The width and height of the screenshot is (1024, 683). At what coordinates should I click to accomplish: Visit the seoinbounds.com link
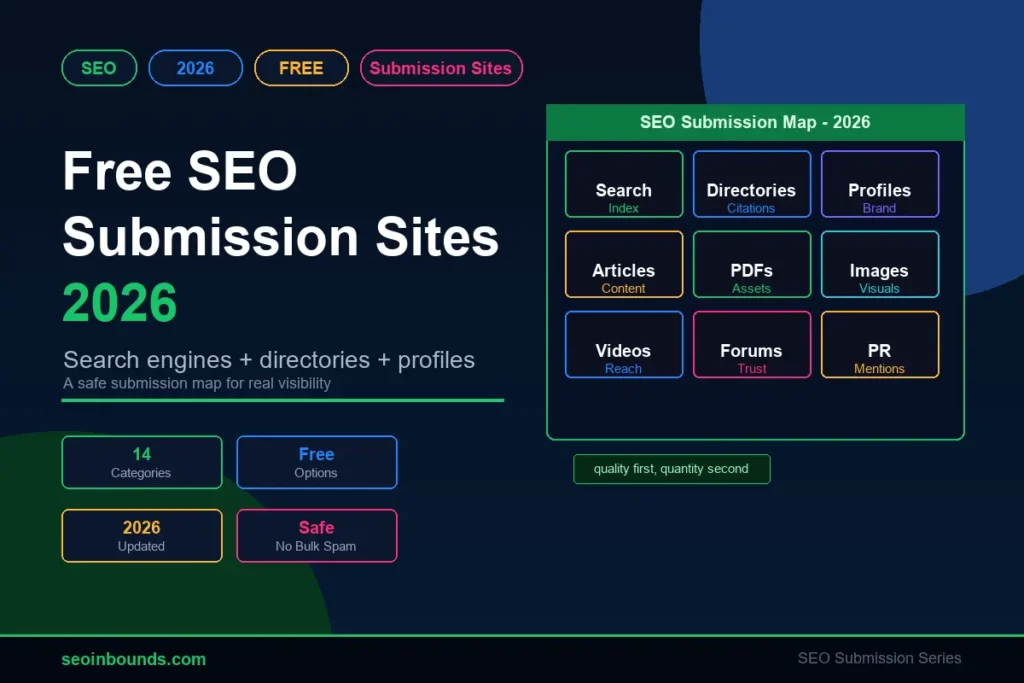134,659
